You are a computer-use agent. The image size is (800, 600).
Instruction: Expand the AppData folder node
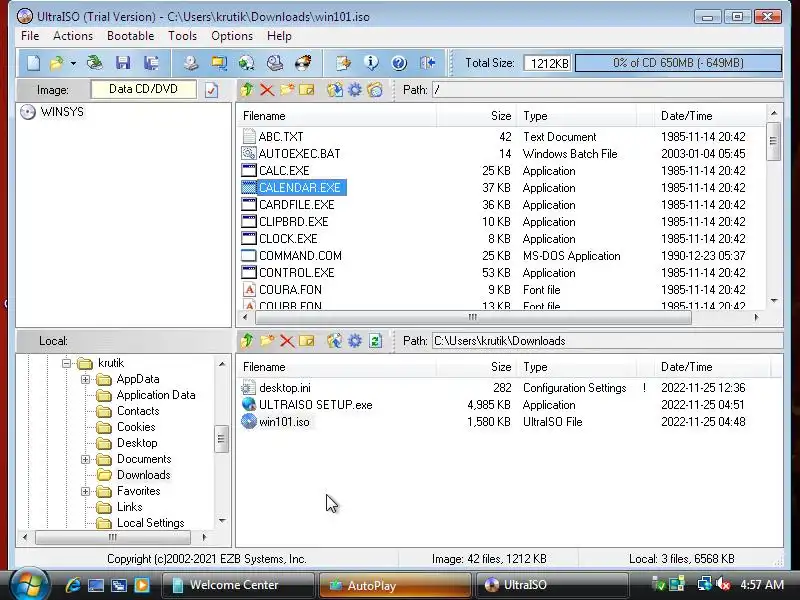click(x=86, y=379)
